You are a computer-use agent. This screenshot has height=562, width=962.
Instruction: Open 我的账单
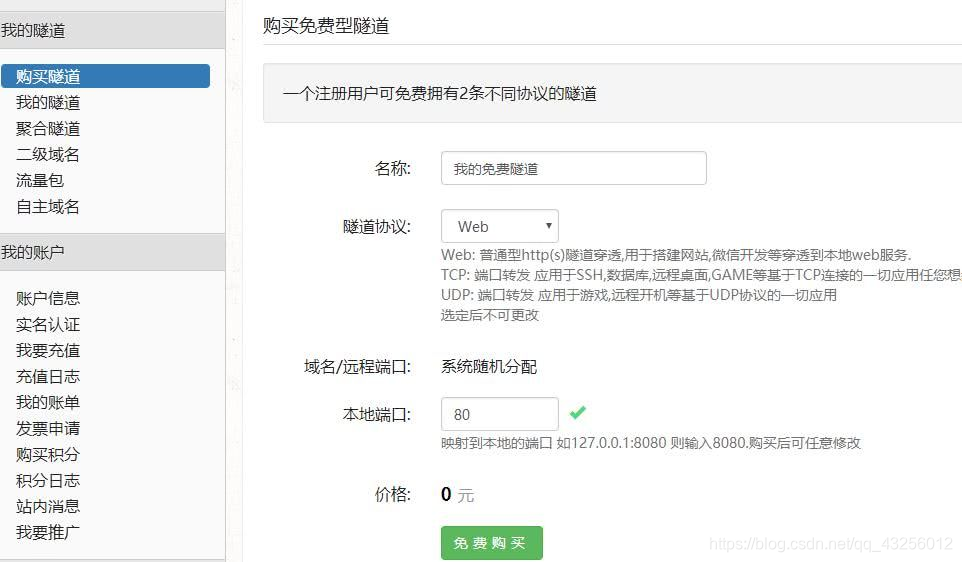point(48,402)
